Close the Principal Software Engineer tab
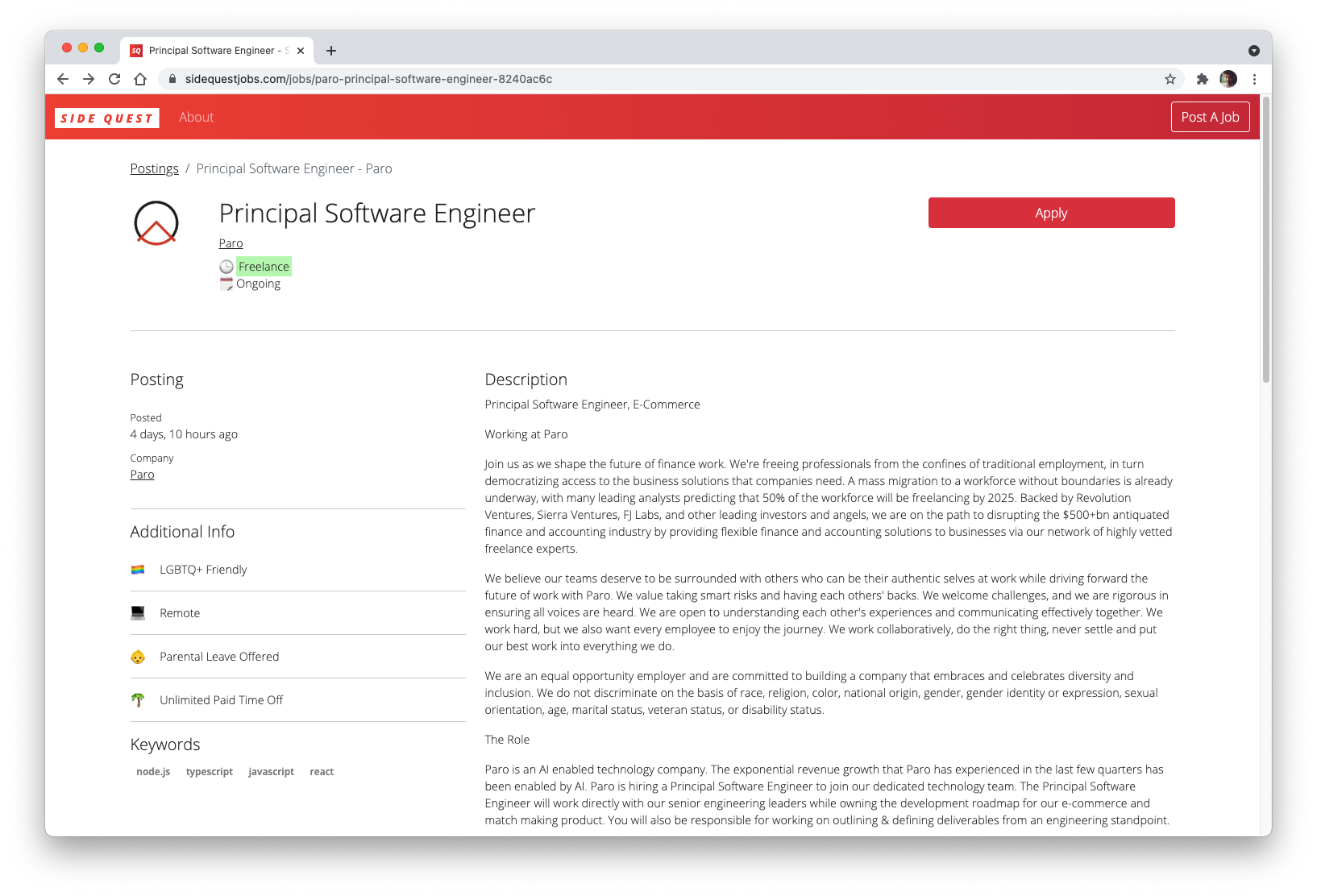The image size is (1317, 896). 301,51
